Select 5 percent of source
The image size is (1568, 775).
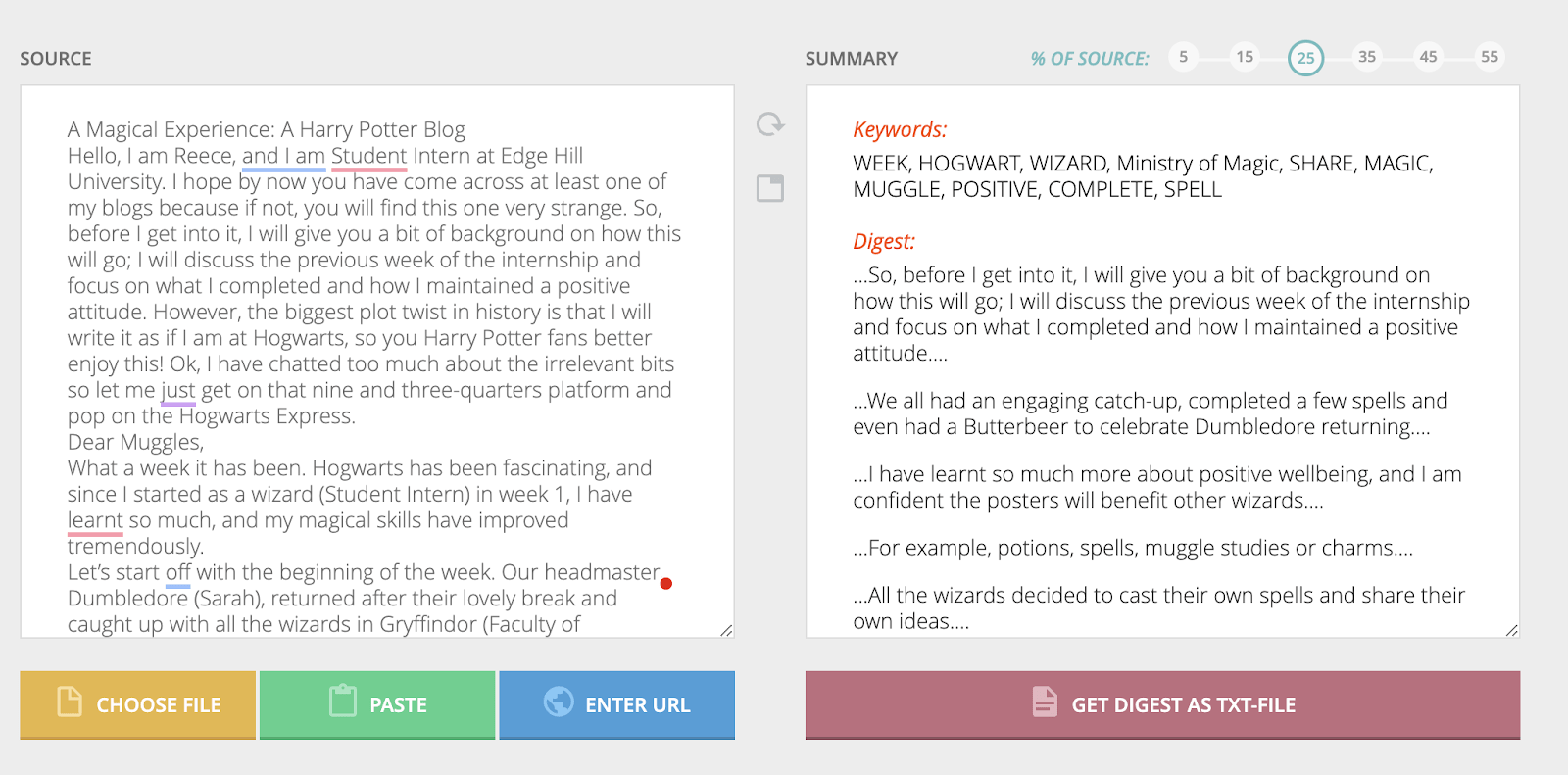(x=1184, y=57)
